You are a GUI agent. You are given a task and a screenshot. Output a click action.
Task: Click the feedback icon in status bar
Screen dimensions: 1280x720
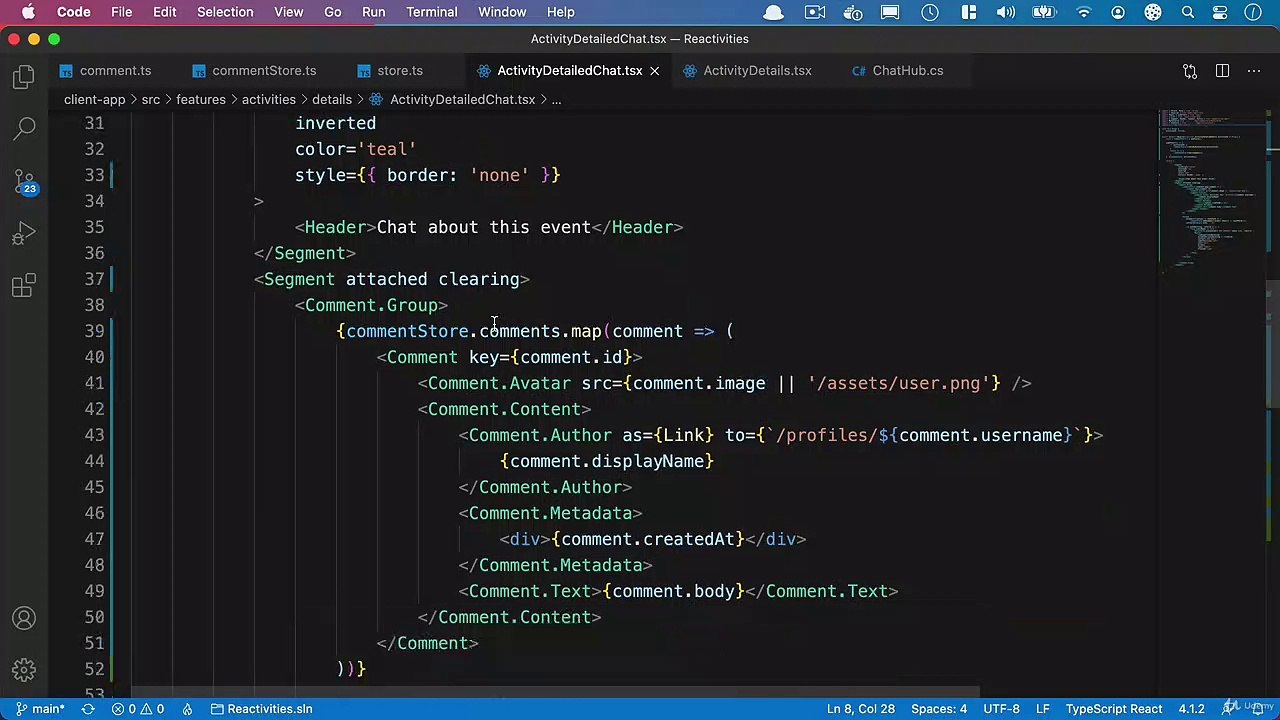pos(1230,709)
